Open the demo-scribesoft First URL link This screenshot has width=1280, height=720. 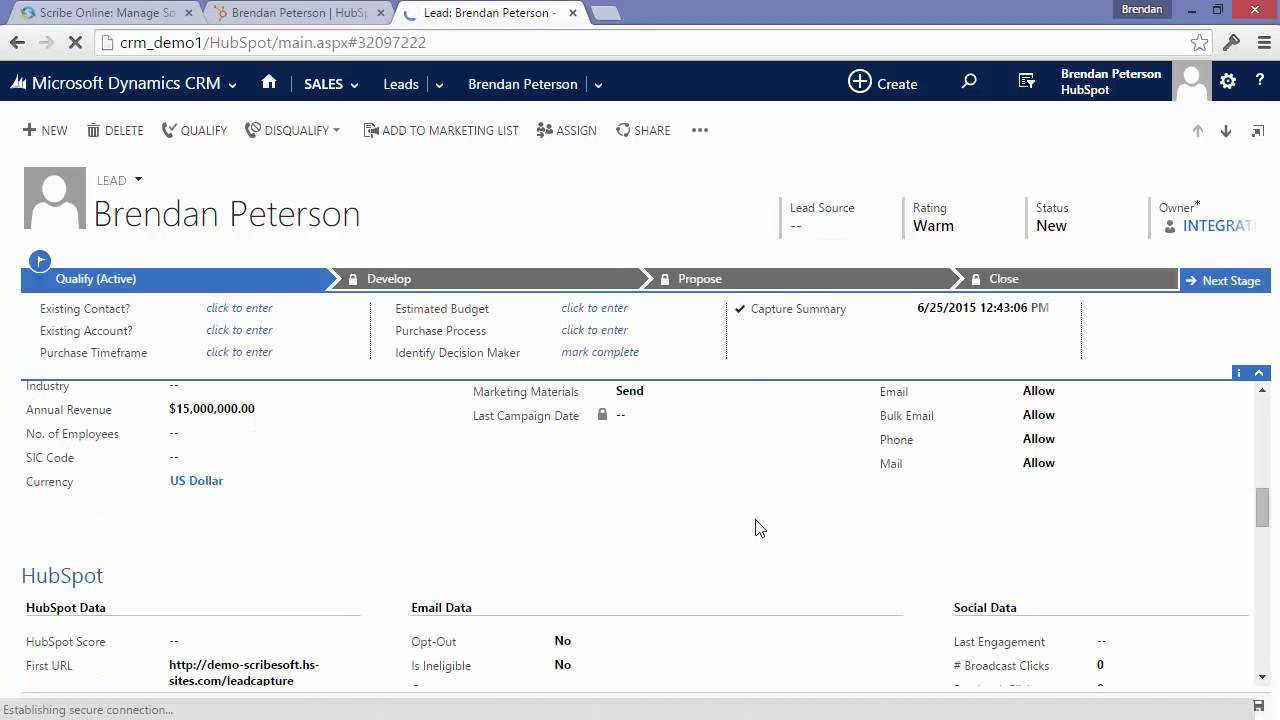coord(244,673)
